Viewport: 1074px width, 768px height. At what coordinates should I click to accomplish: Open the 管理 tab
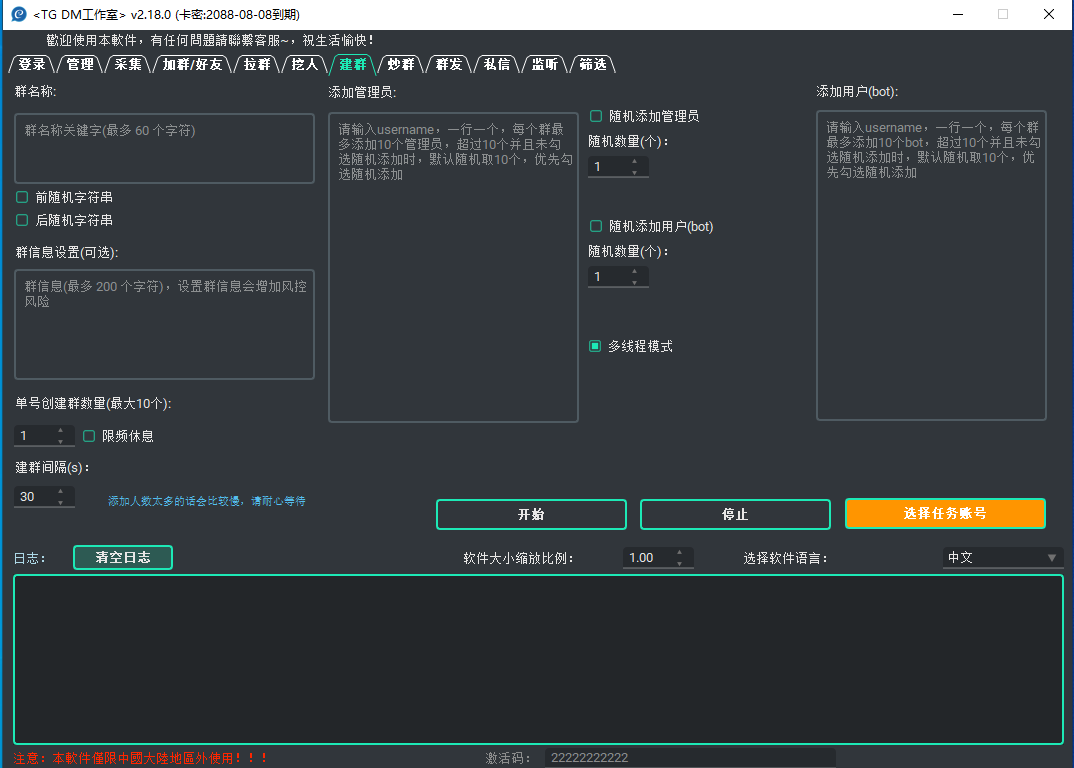80,64
